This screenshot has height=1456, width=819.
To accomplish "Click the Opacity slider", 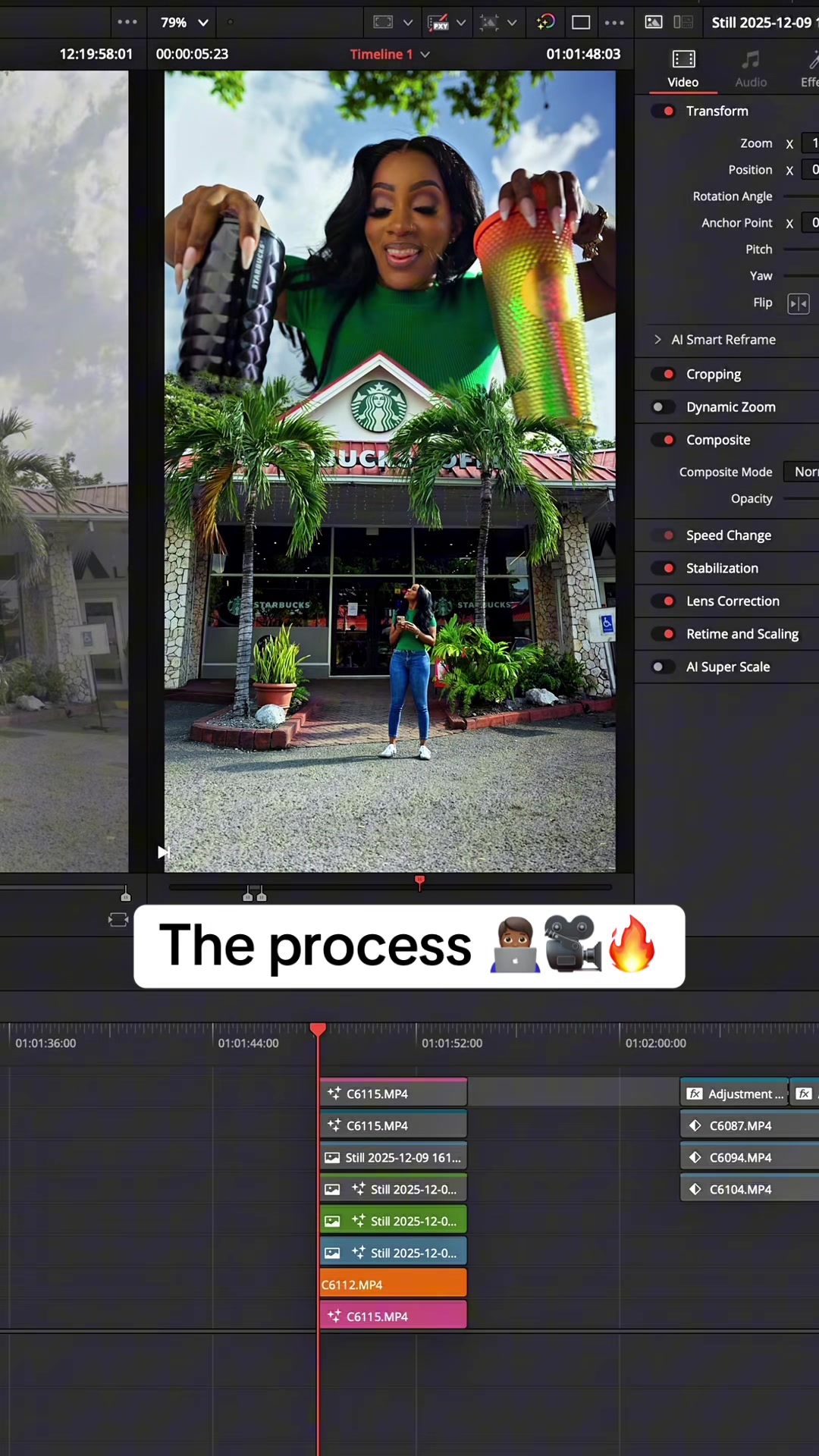I will [801, 499].
